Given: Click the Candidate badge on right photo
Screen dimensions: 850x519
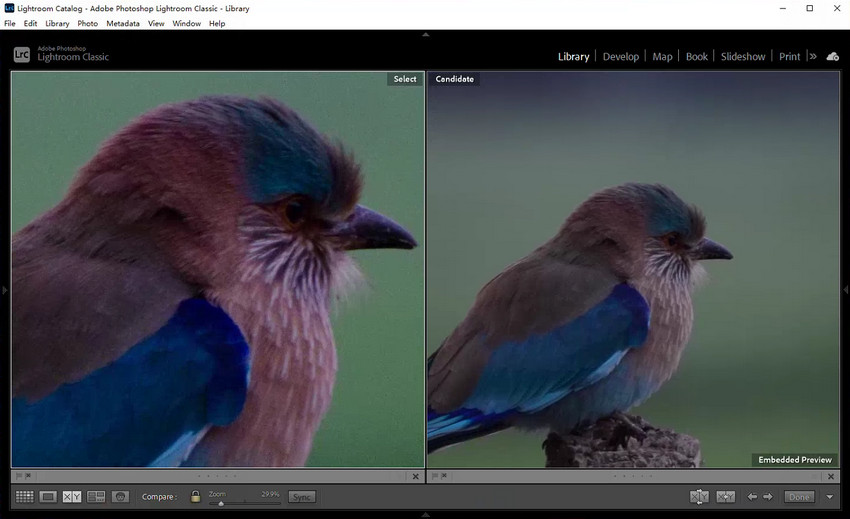Looking at the screenshot, I should [x=454, y=79].
